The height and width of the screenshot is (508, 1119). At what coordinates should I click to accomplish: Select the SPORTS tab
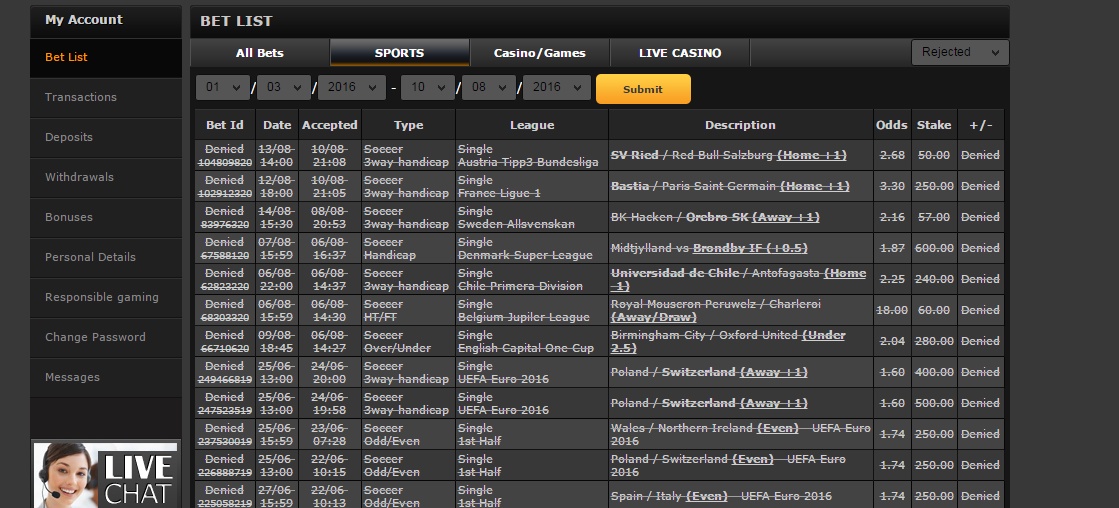click(400, 53)
